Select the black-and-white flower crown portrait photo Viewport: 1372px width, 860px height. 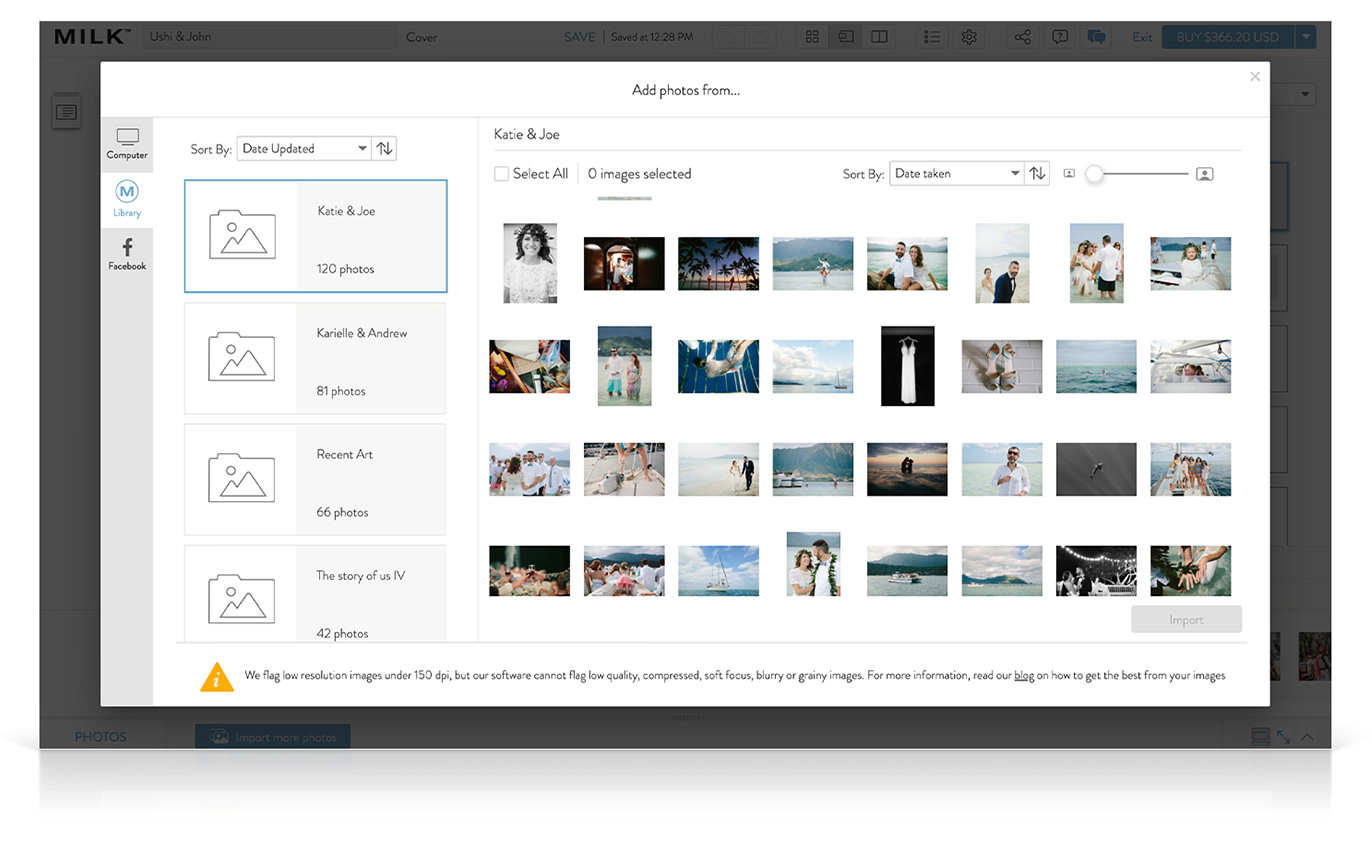[x=530, y=263]
